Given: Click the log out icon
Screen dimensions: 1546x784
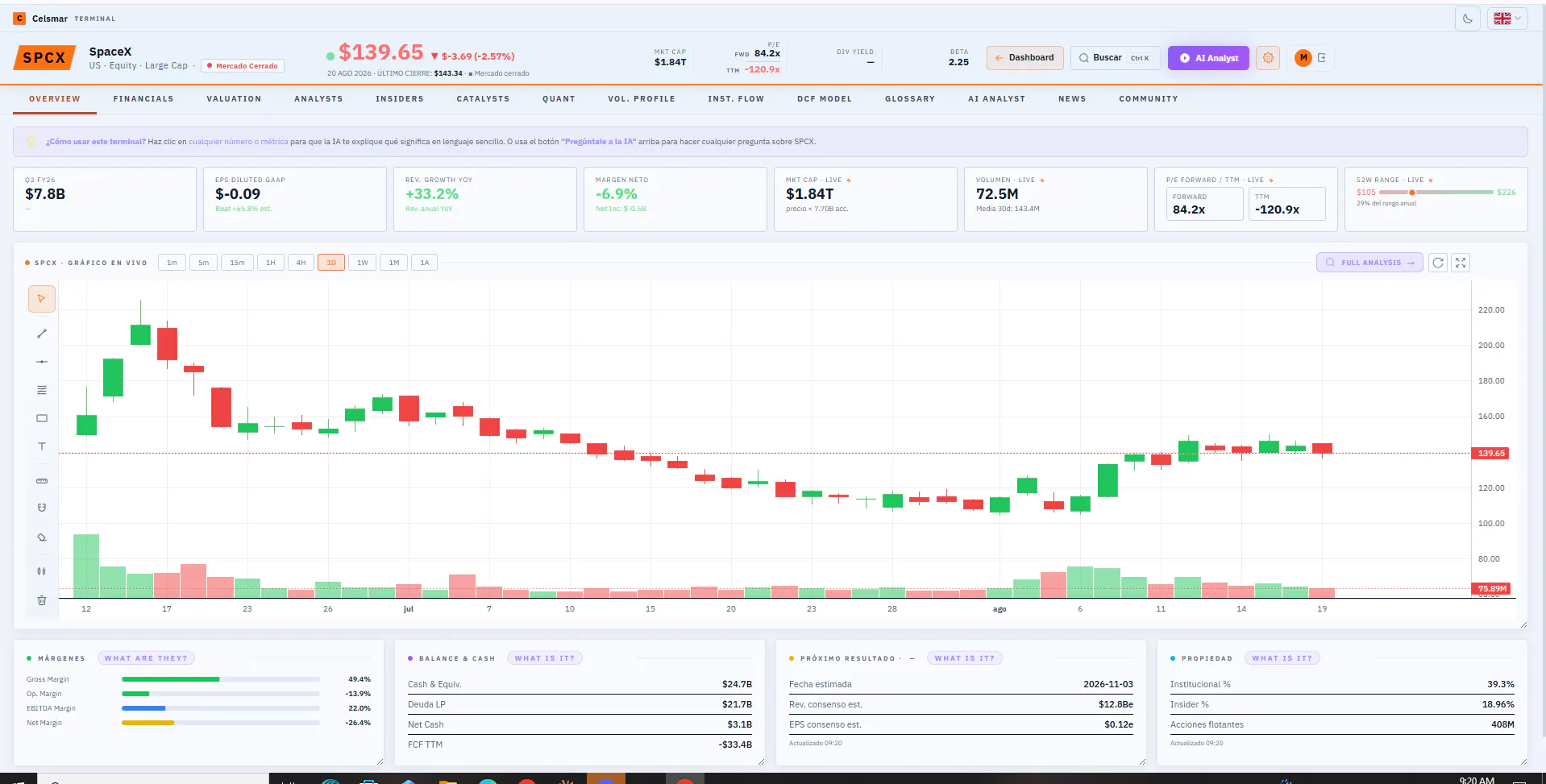Looking at the screenshot, I should pyautogui.click(x=1322, y=58).
